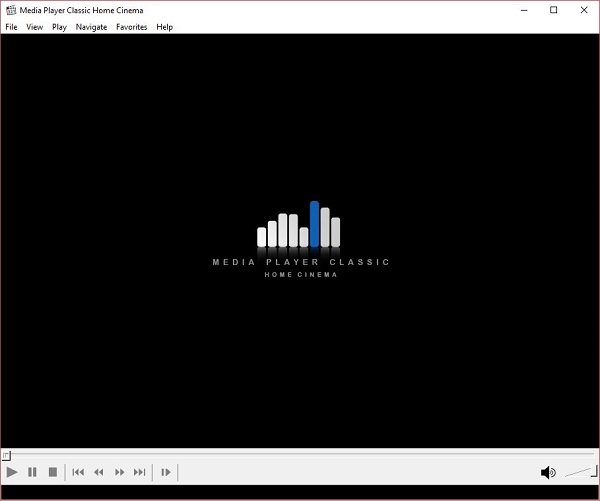
Task: Open the Favorites menu
Action: 131,27
